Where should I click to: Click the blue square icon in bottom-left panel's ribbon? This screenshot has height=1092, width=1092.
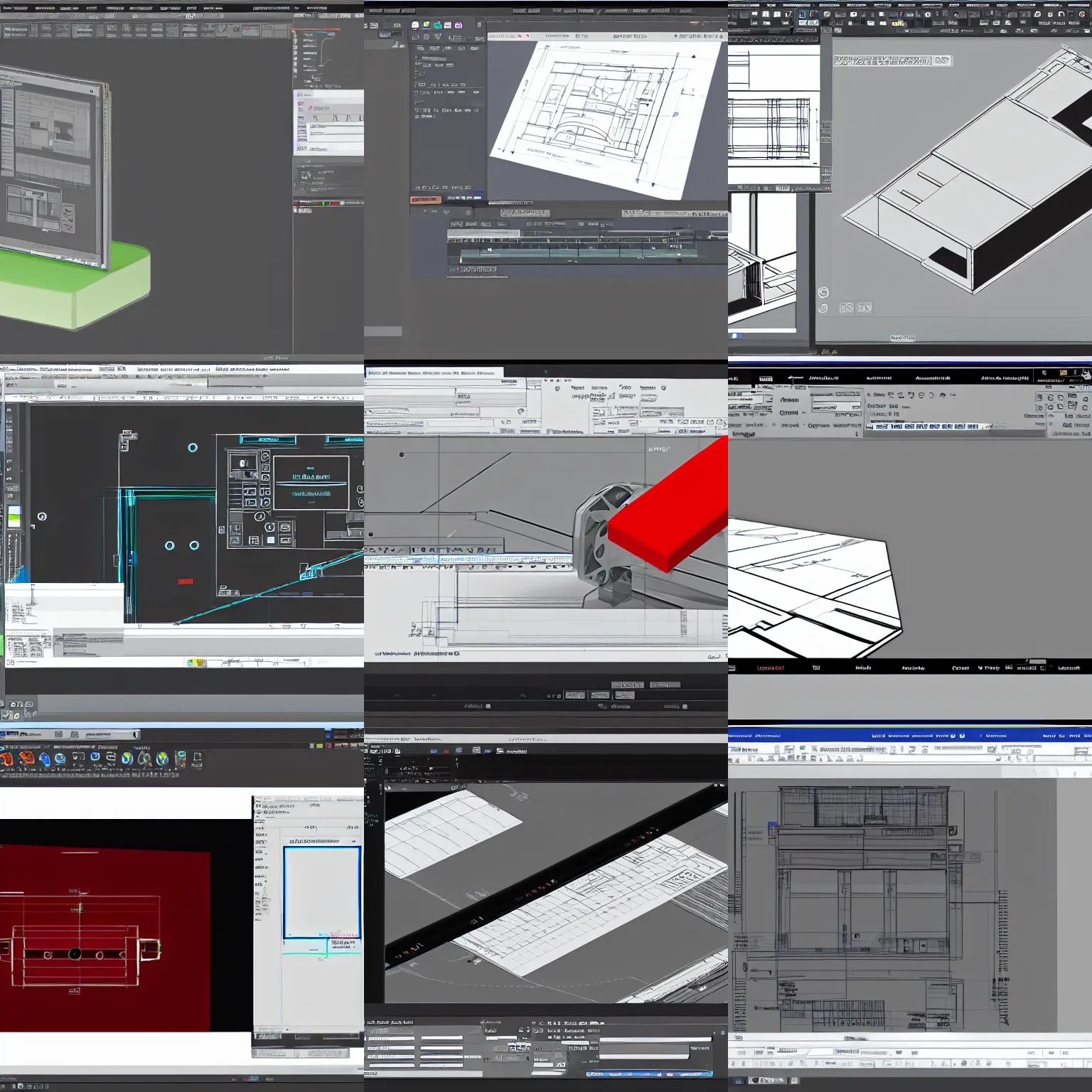point(95,756)
